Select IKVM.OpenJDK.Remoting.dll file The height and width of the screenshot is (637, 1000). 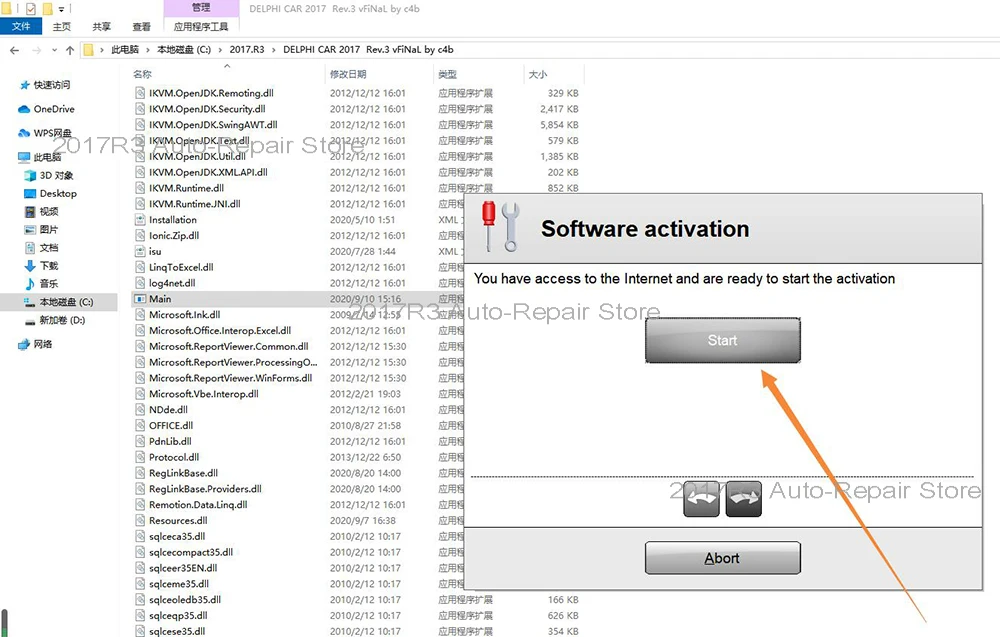point(211,93)
